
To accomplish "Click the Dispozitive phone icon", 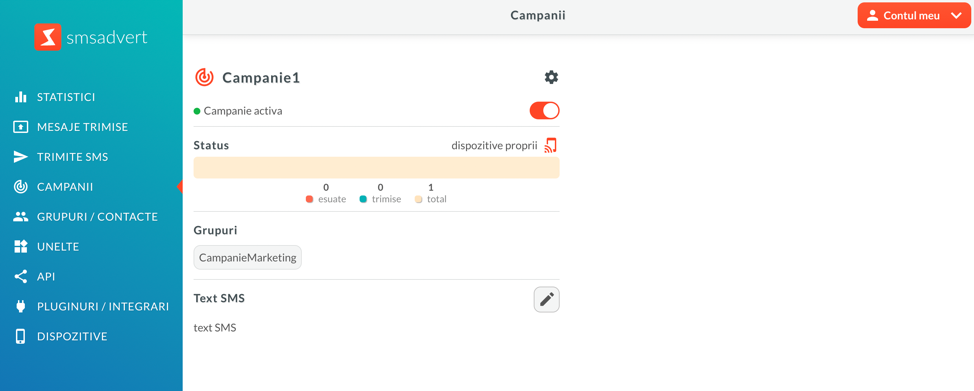I will pyautogui.click(x=20, y=336).
